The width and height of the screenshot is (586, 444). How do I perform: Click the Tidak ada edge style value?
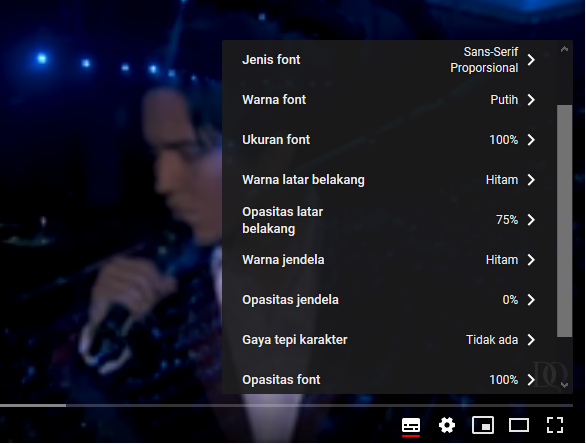492,340
